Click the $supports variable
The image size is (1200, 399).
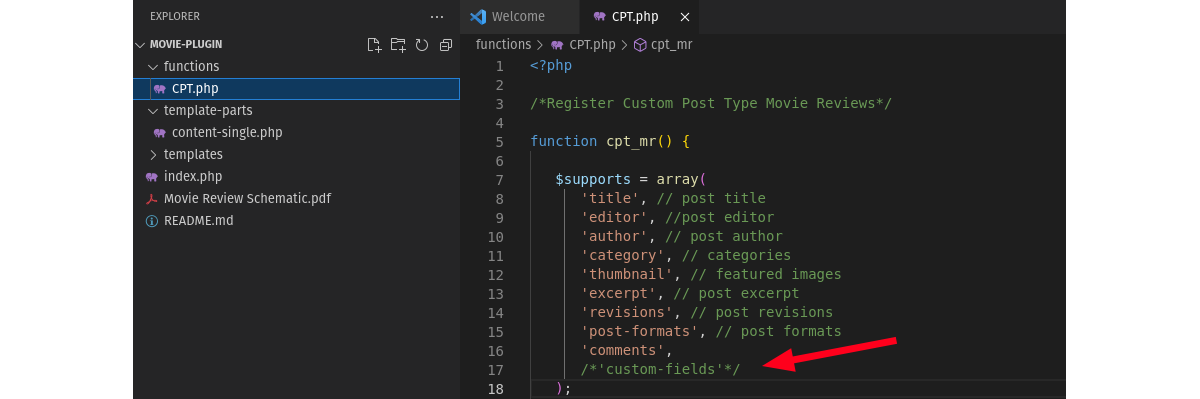point(593,180)
